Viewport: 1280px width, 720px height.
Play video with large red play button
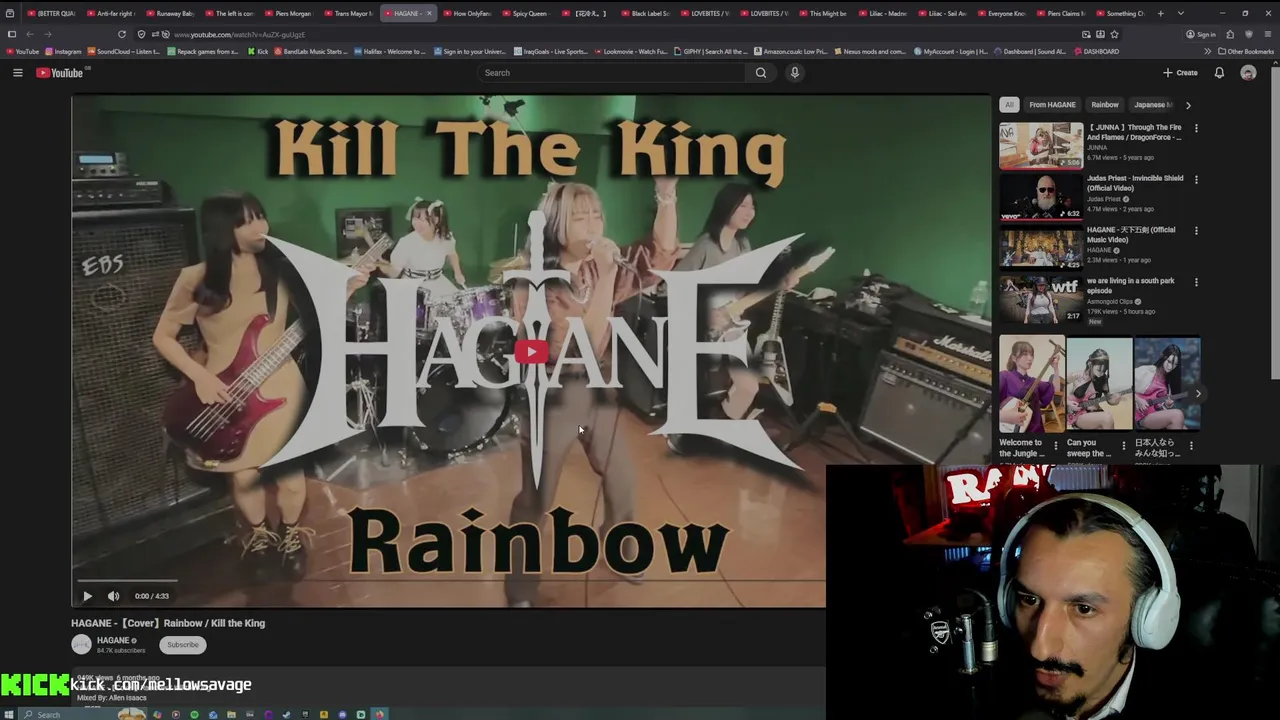[531, 351]
